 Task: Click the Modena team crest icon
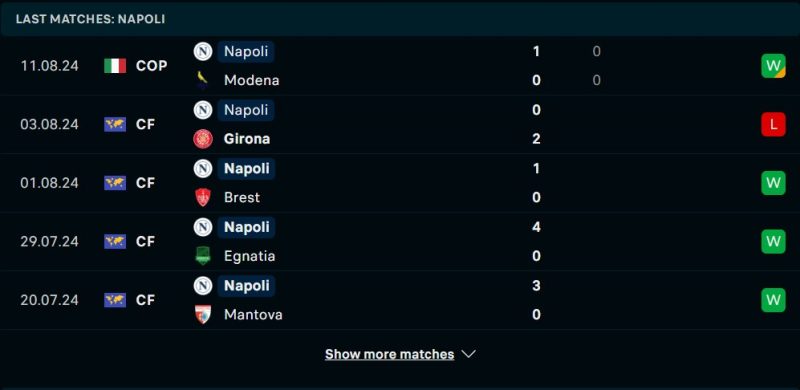point(203,80)
